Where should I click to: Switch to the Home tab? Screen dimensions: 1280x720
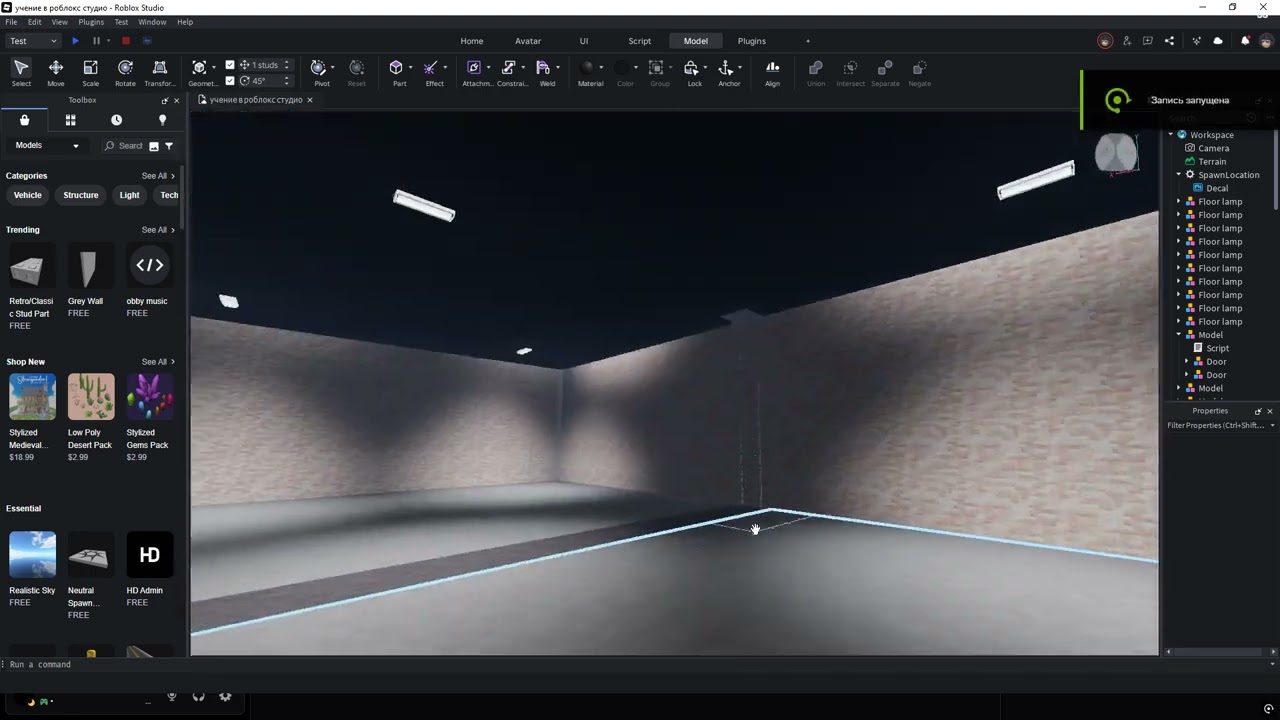472,41
